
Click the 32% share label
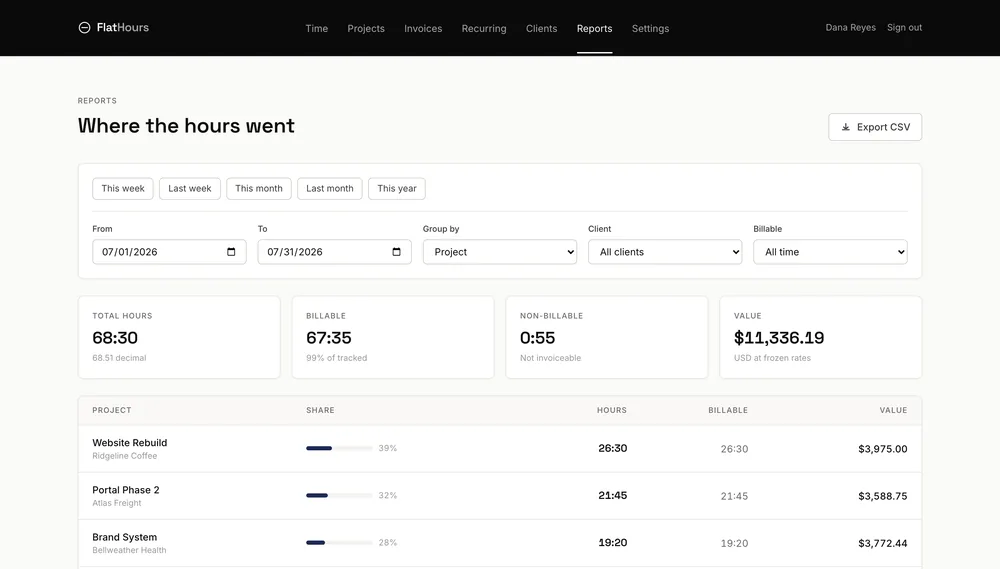(x=388, y=496)
